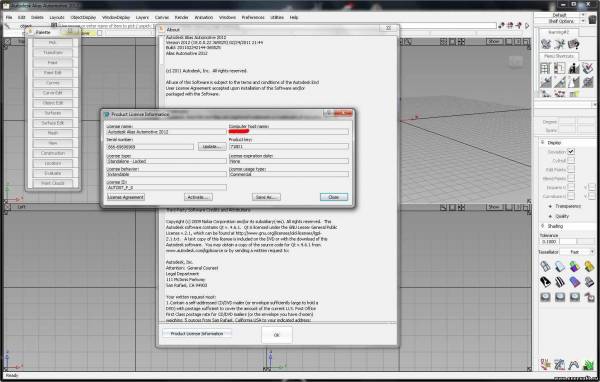Image resolution: width=600 pixels, height=382 pixels.
Task: Click Close in Product License Information dialog
Action: pos(334,197)
